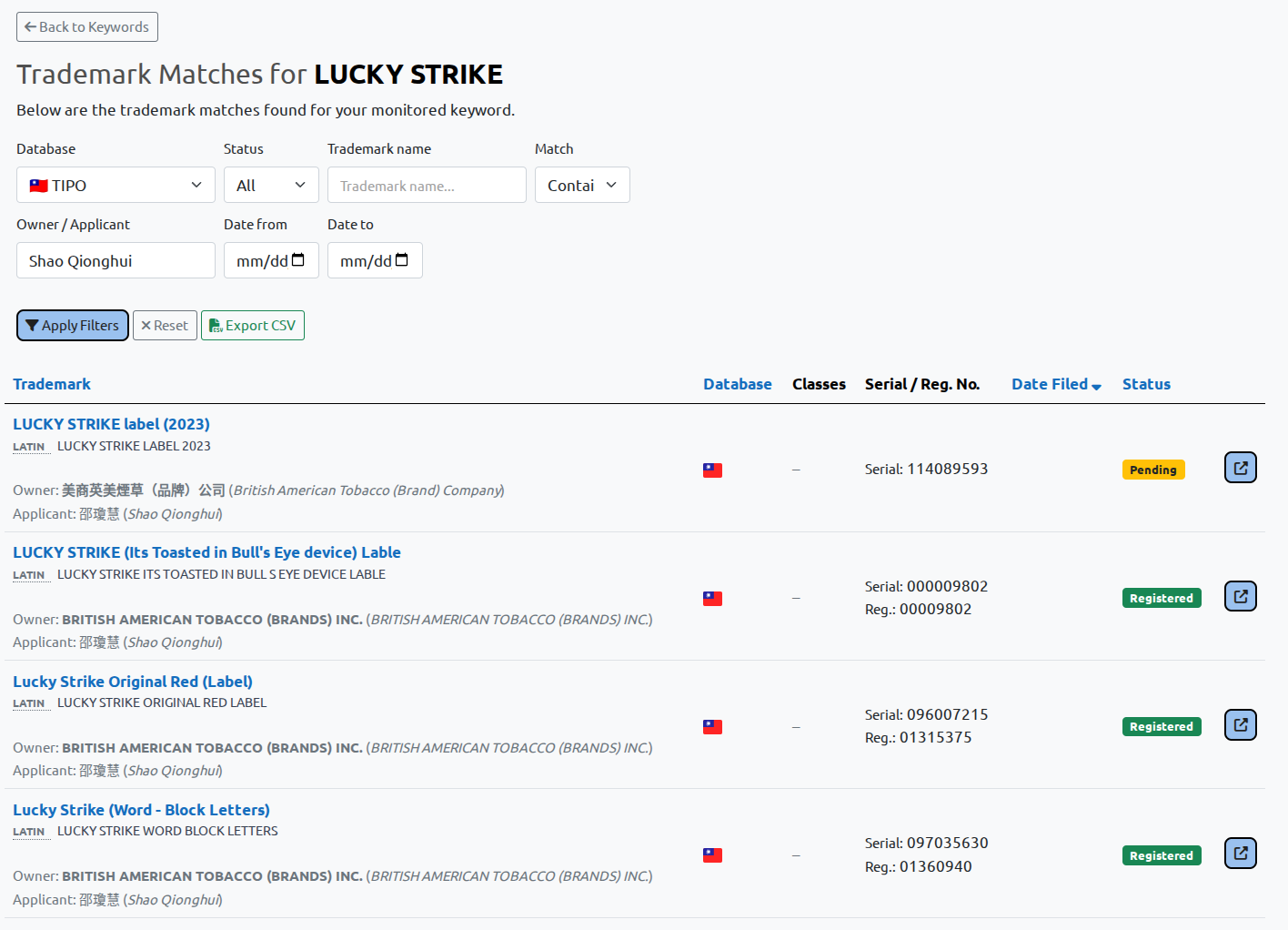Click the Pending status badge

tap(1153, 470)
